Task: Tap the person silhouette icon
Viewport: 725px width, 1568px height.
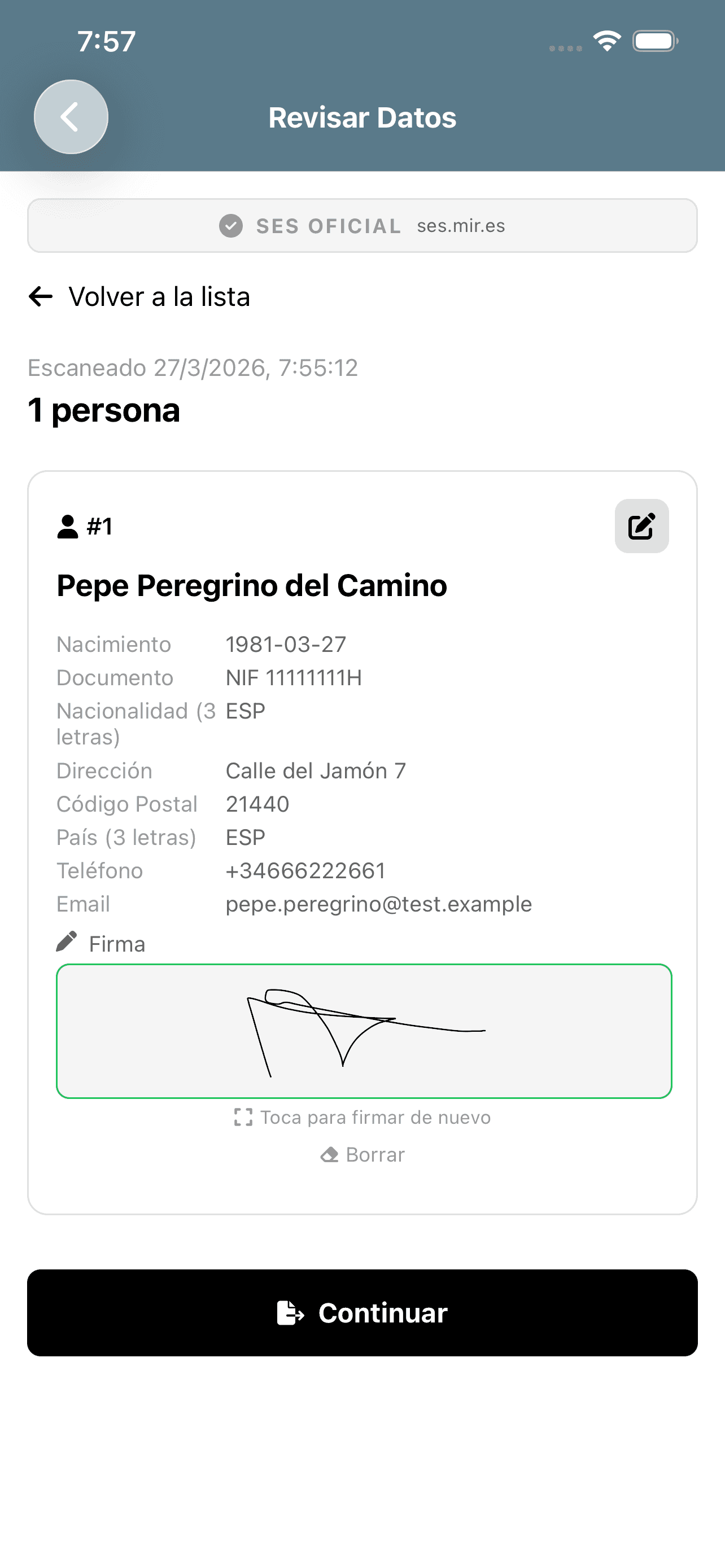Action: (x=68, y=527)
